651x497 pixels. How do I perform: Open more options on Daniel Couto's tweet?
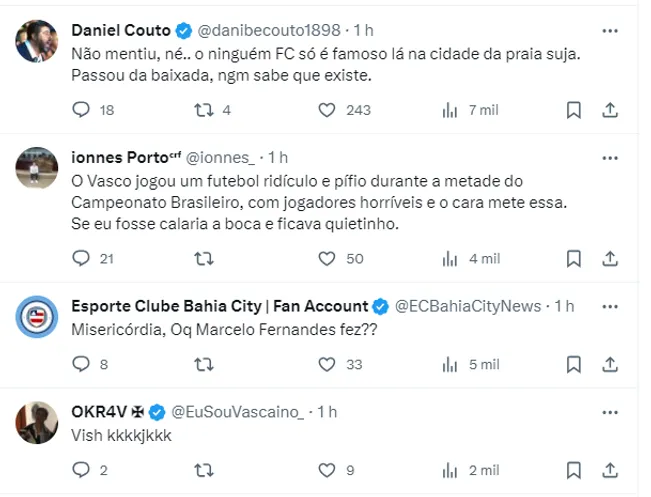click(609, 30)
